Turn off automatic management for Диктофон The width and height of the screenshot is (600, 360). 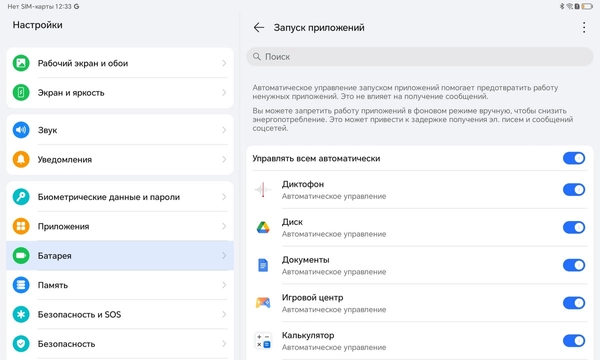[x=574, y=190]
